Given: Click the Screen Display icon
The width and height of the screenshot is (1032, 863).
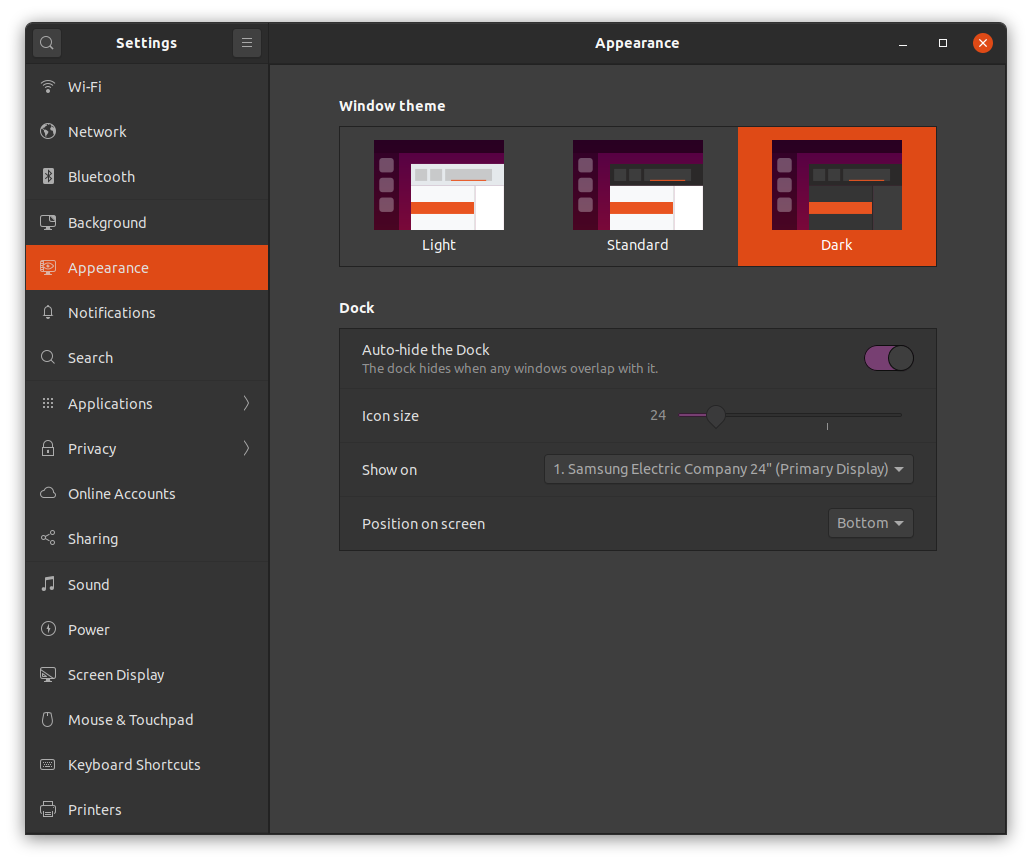Looking at the screenshot, I should pos(48,674).
